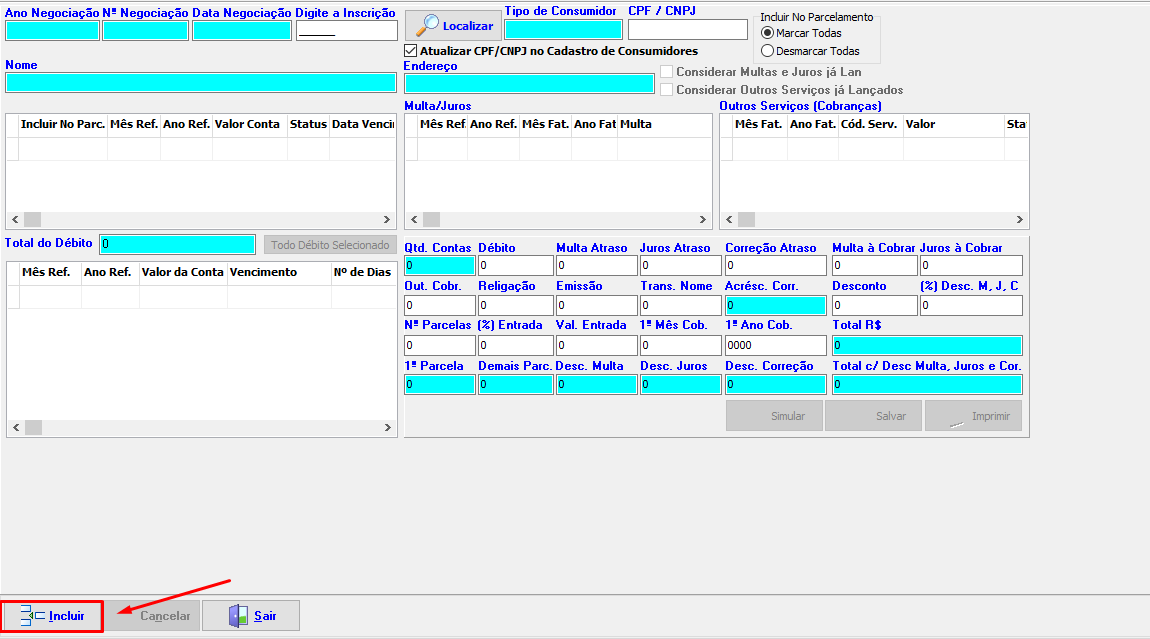This screenshot has width=1150, height=639.
Task: Click the Imprimir print button
Action: [973, 416]
